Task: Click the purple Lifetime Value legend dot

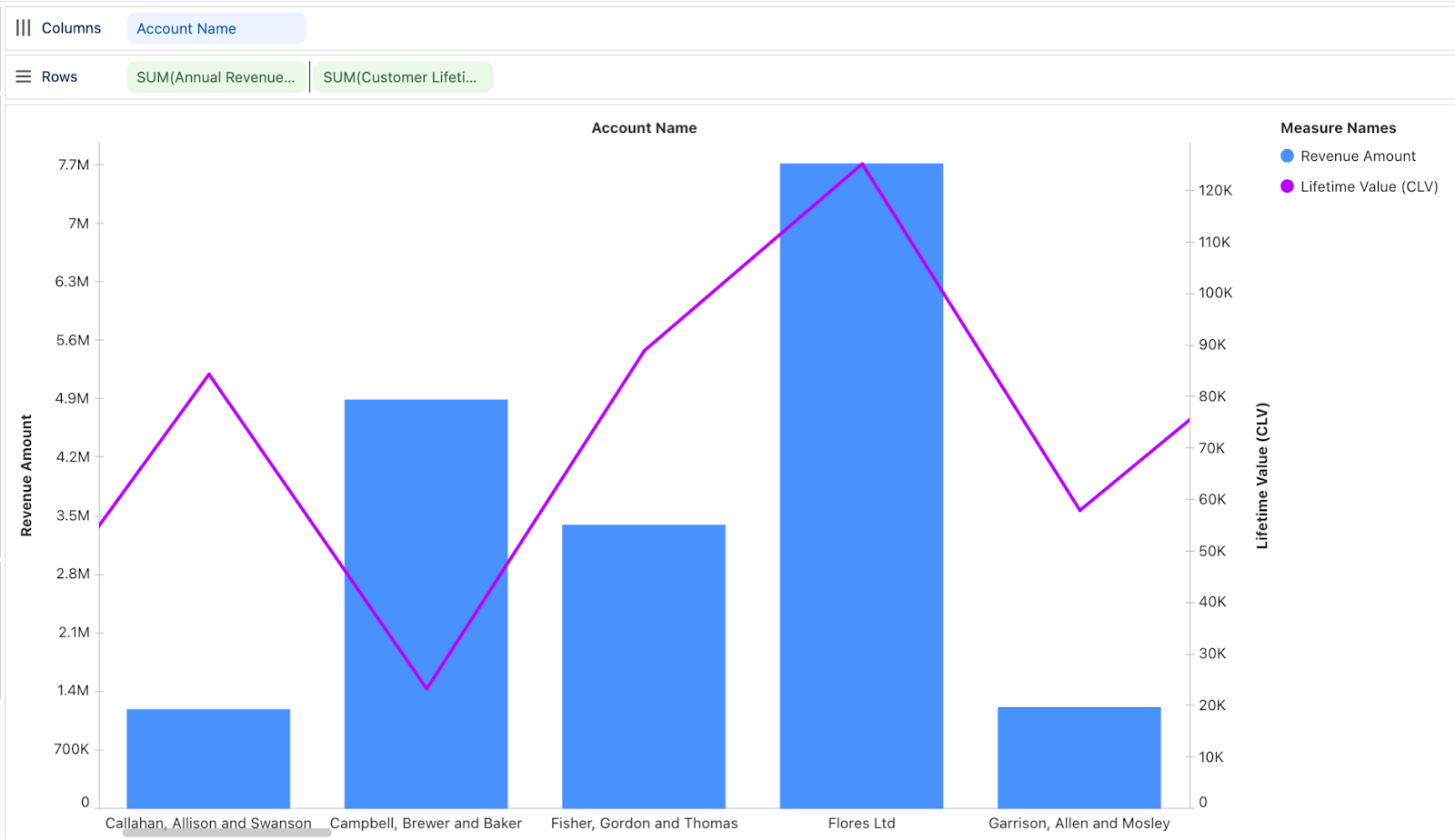Action: pos(1287,186)
